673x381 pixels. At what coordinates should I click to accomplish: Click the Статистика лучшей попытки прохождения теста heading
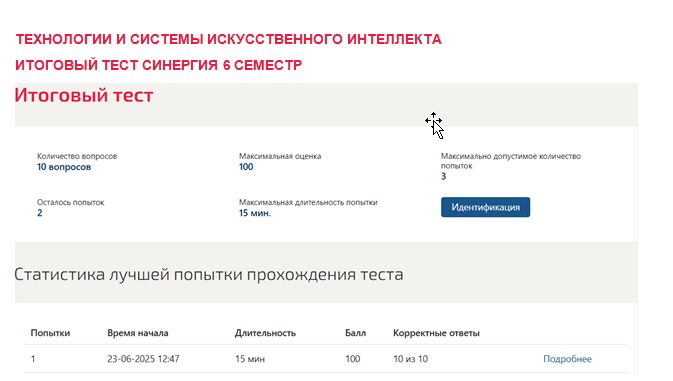[209, 275]
